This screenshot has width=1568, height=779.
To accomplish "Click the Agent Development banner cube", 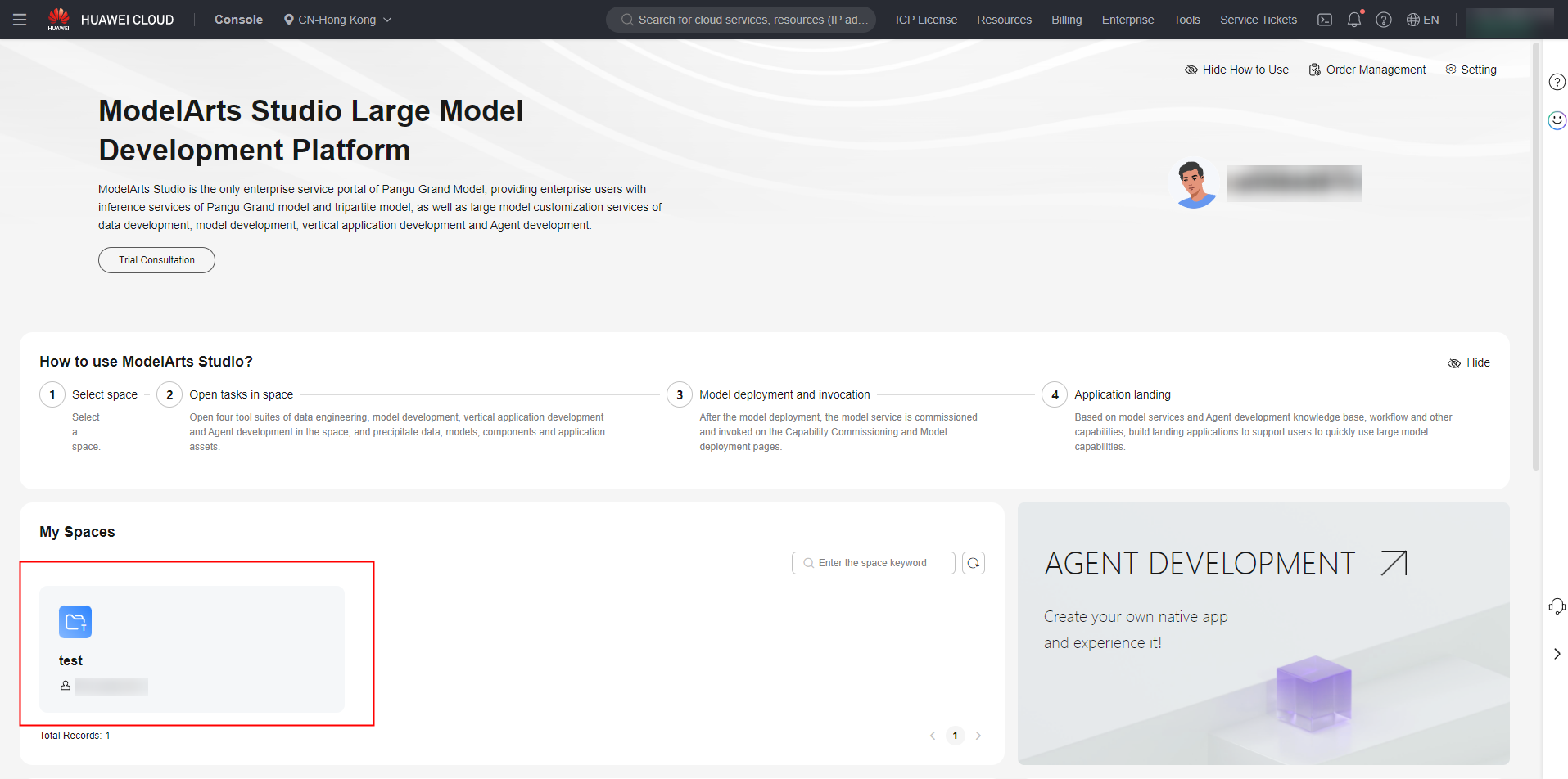I will click(1313, 692).
